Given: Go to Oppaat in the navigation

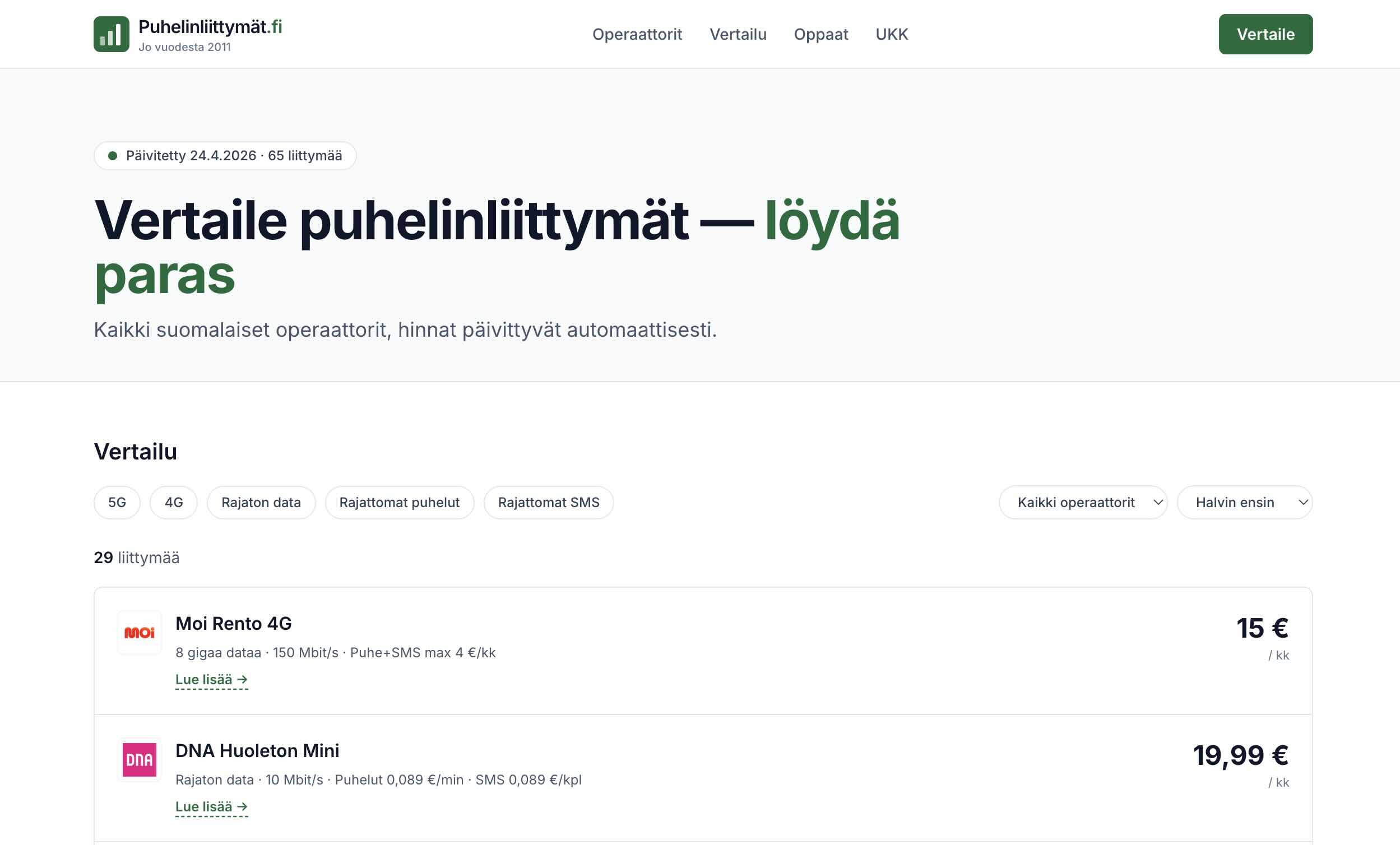Looking at the screenshot, I should point(821,34).
